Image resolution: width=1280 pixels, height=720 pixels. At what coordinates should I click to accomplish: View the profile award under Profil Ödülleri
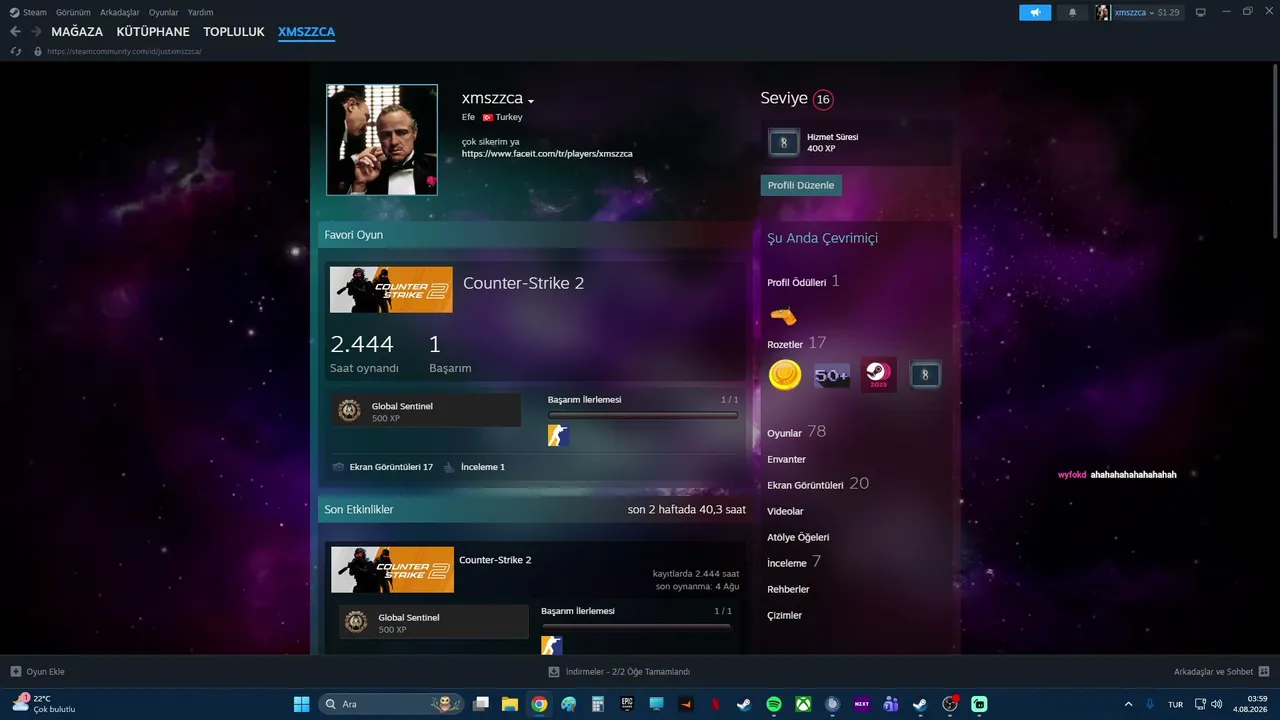click(x=783, y=316)
